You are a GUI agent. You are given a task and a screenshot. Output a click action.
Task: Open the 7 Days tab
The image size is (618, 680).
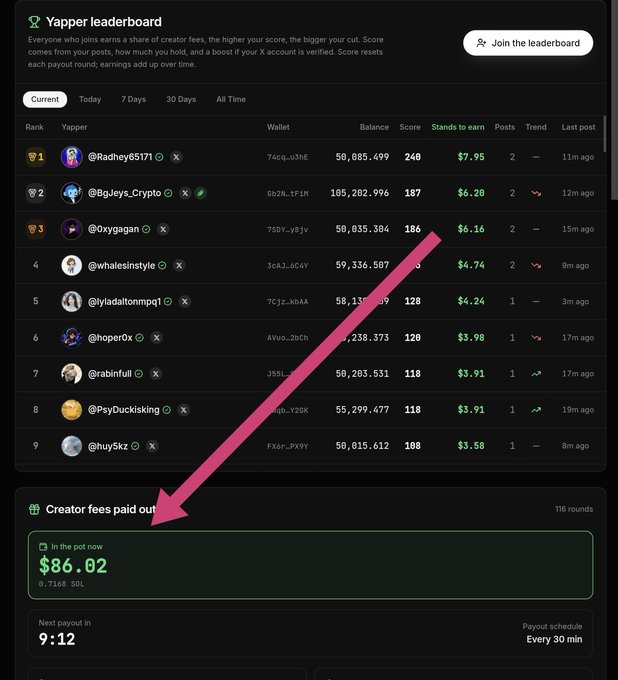click(x=134, y=99)
